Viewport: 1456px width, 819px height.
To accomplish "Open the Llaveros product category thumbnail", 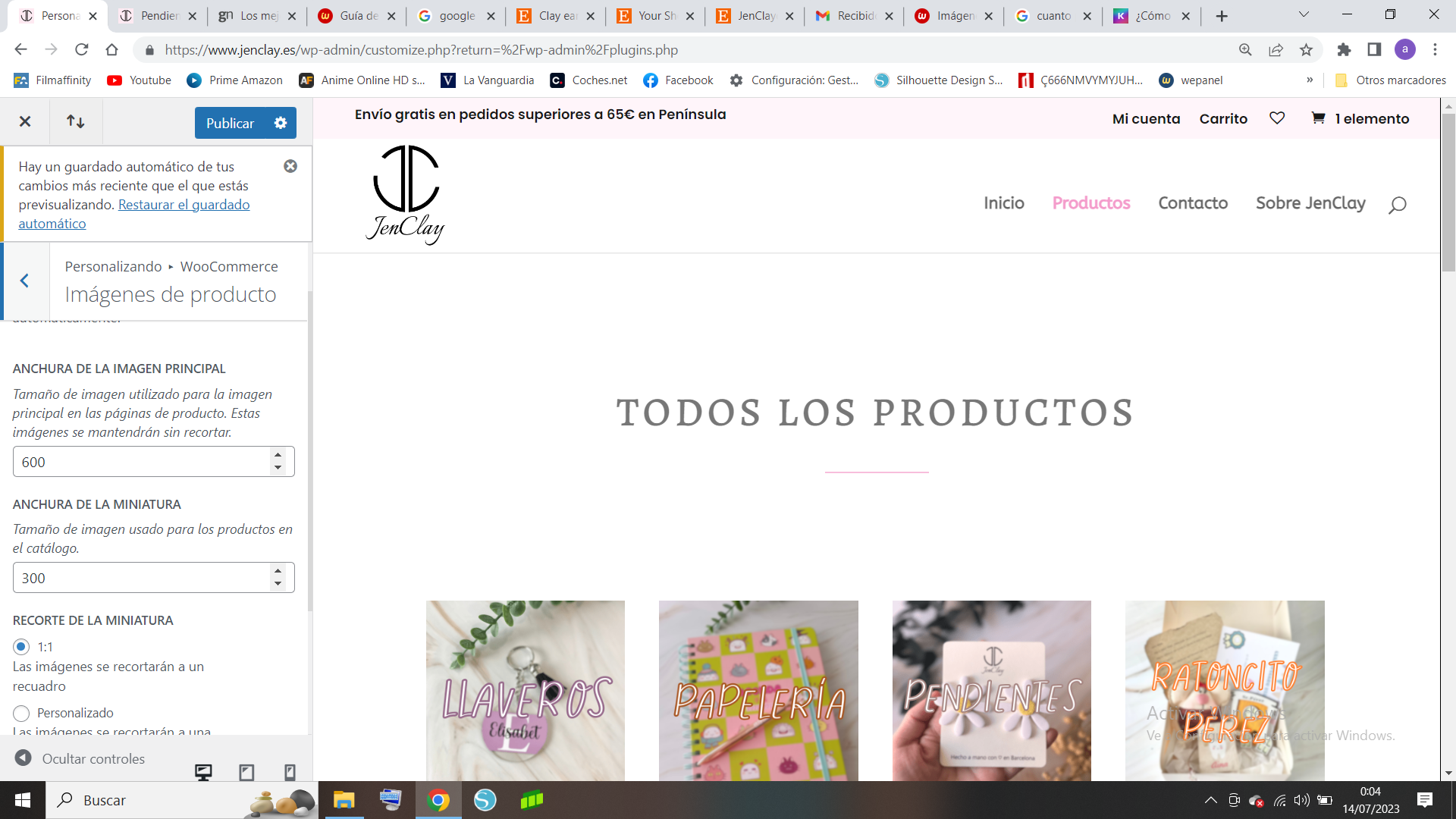I will tap(526, 691).
